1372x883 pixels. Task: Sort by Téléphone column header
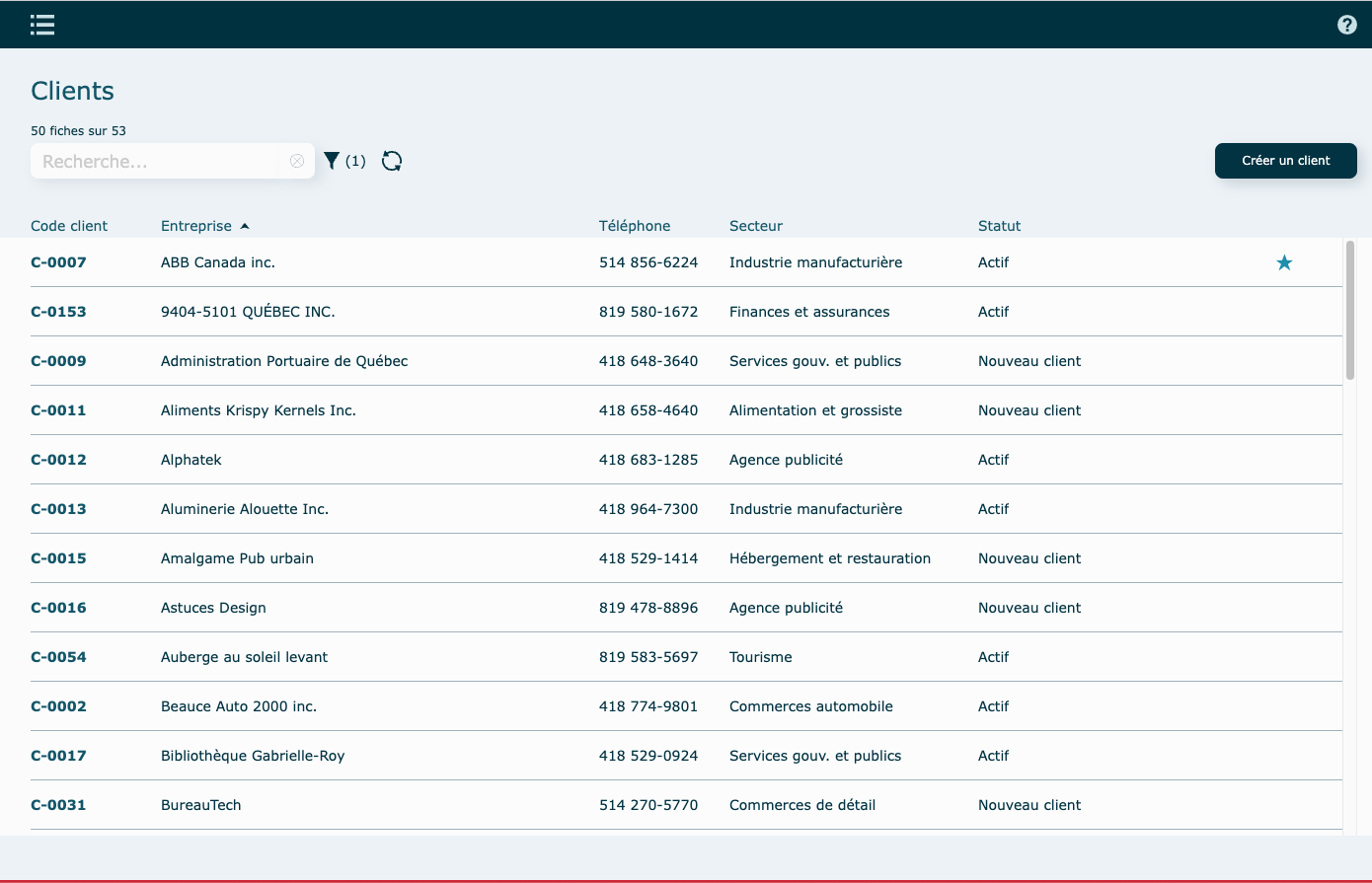click(634, 226)
